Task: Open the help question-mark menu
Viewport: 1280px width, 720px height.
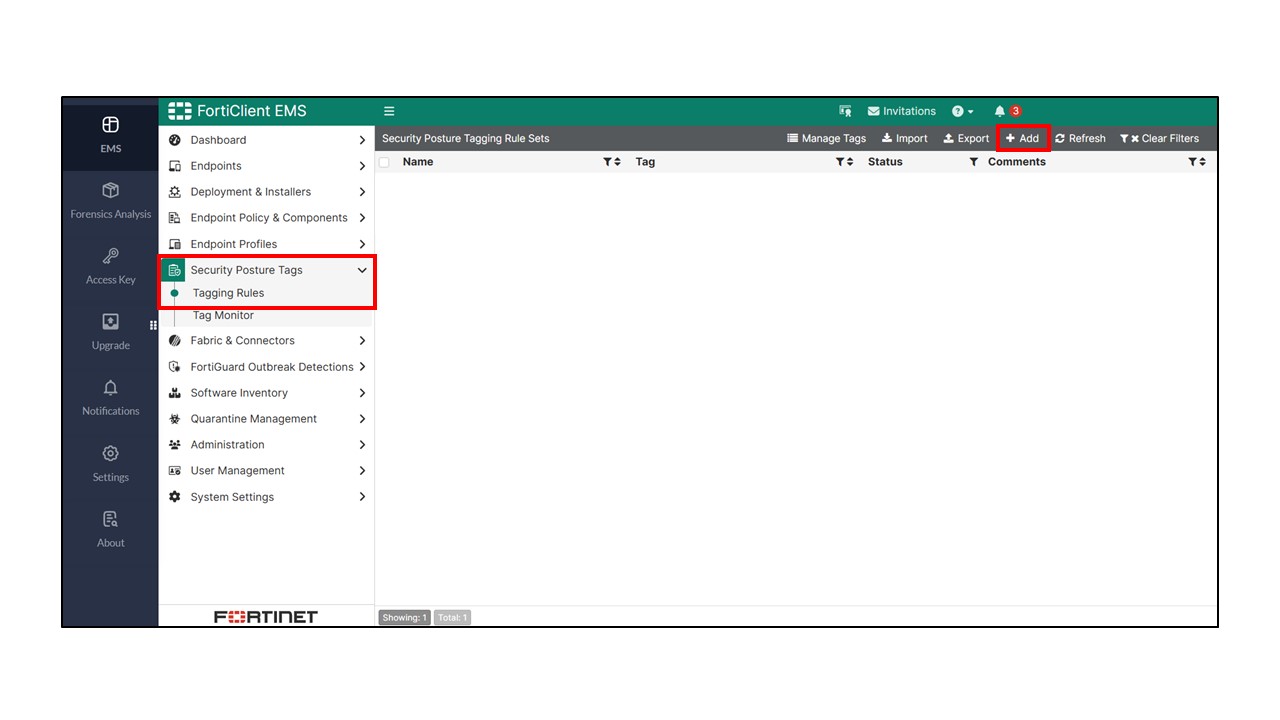Action: 962,111
